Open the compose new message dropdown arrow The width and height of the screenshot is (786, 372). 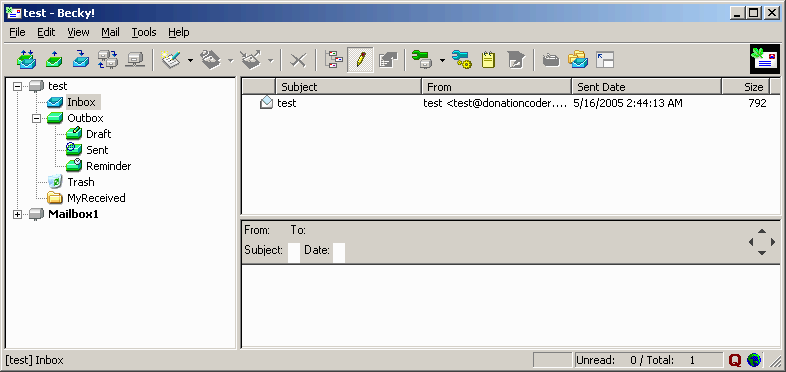190,60
